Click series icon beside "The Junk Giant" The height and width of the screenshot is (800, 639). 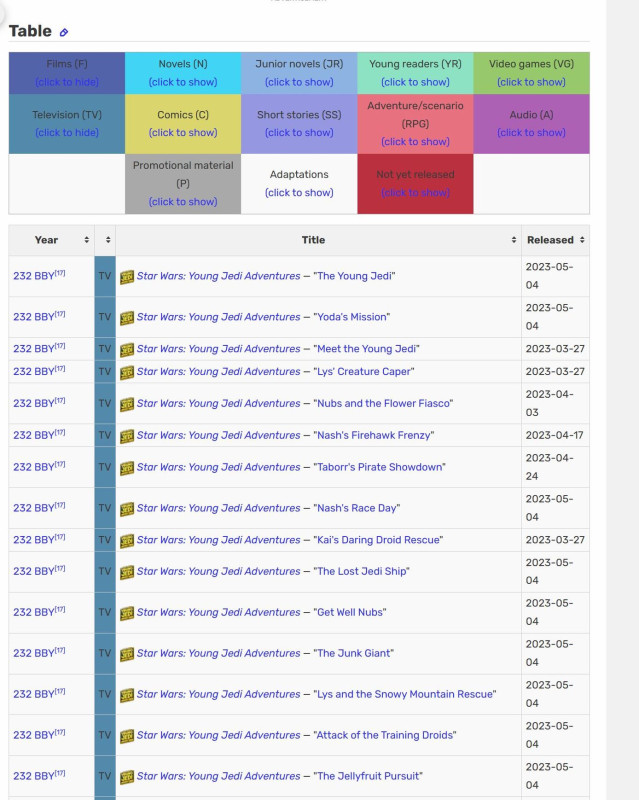(127, 654)
